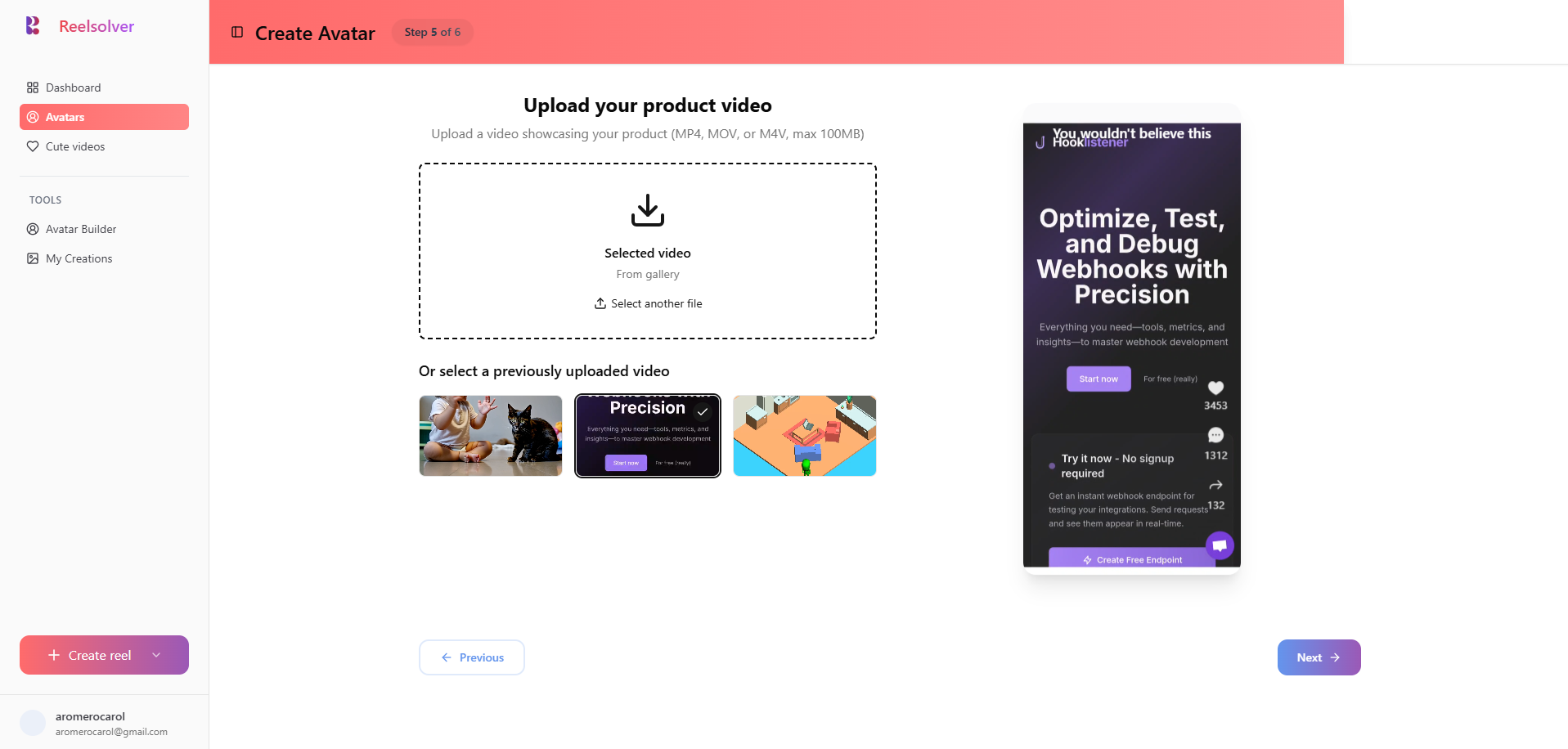1568x749 pixels.
Task: Click the user avatar circle
Action: tap(33, 723)
